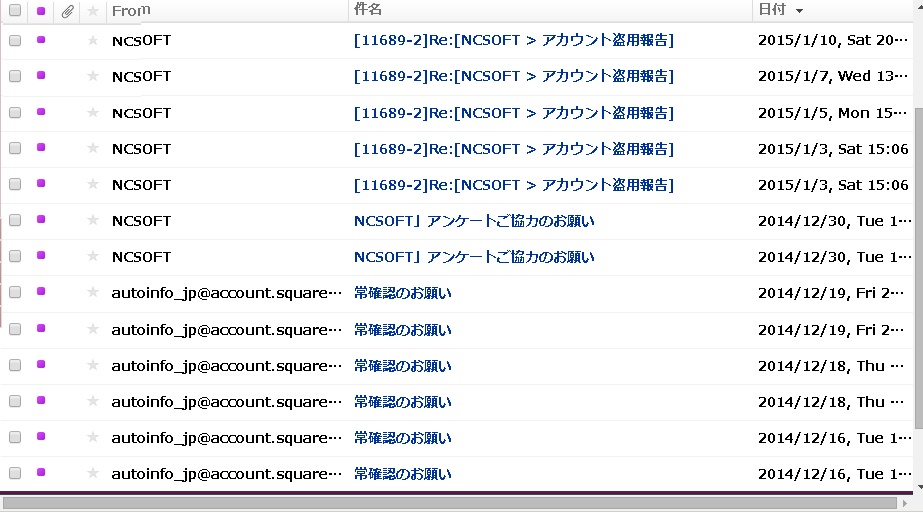Screen dimensions: 923x513
Task: Check the 2015/1/10 NCSOFT email checkbox
Action: click(15, 41)
